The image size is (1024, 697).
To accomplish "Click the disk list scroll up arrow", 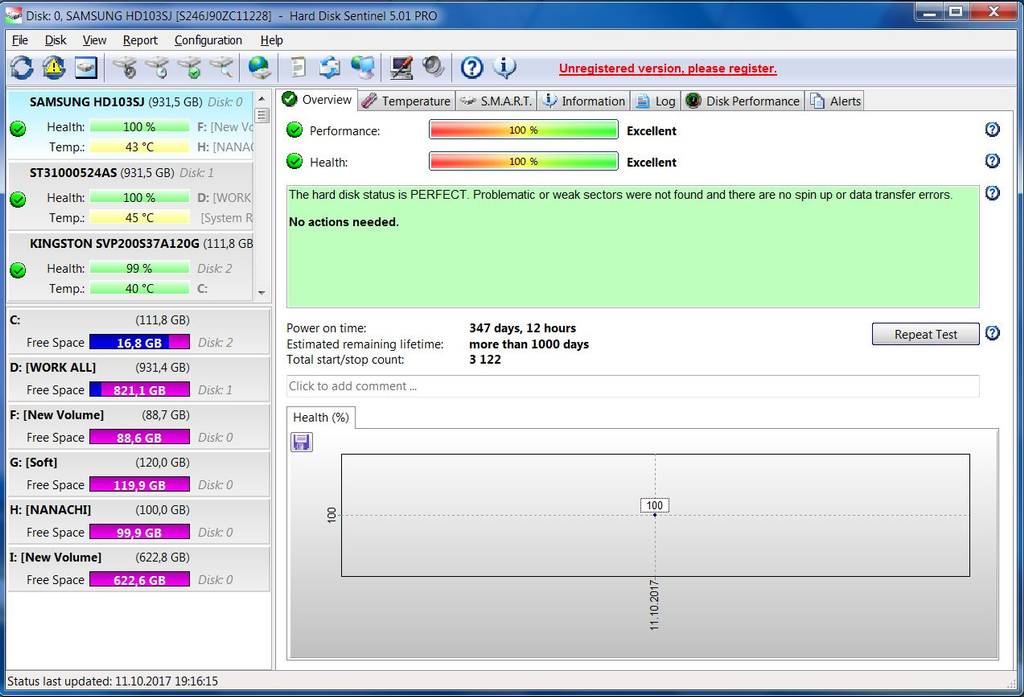I will 262,99.
